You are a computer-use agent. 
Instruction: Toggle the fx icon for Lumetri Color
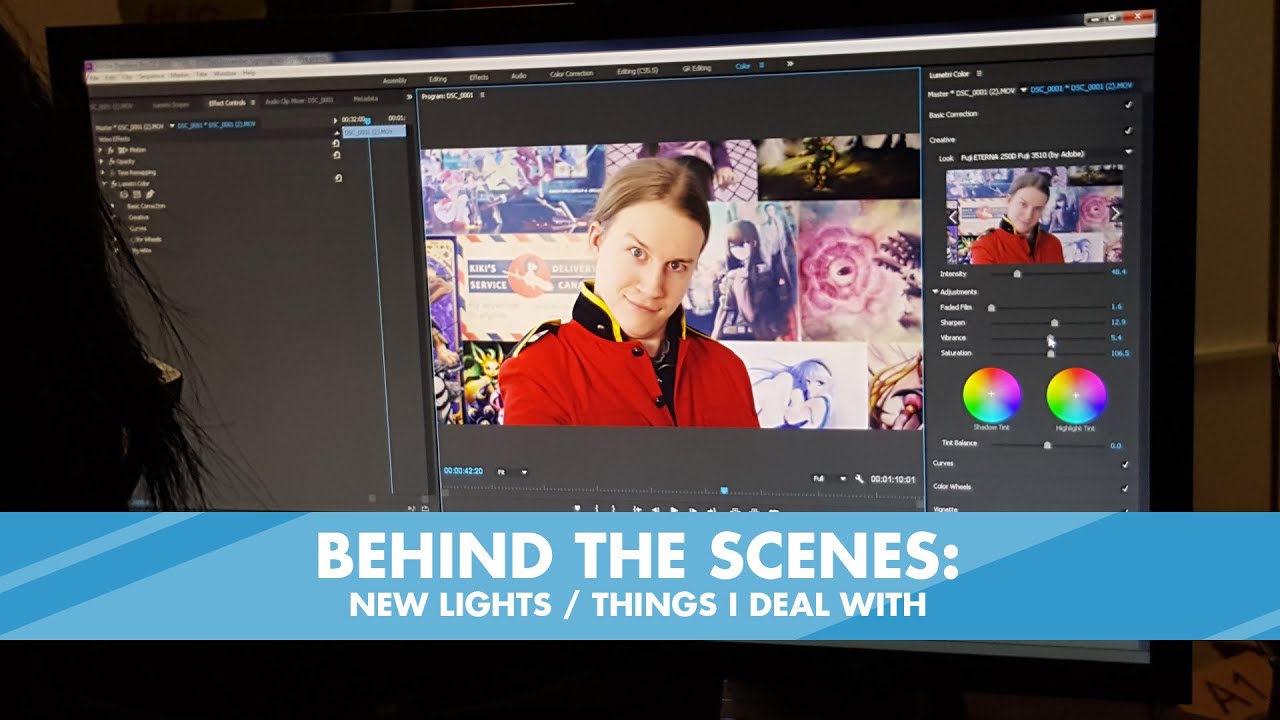pyautogui.click(x=114, y=184)
